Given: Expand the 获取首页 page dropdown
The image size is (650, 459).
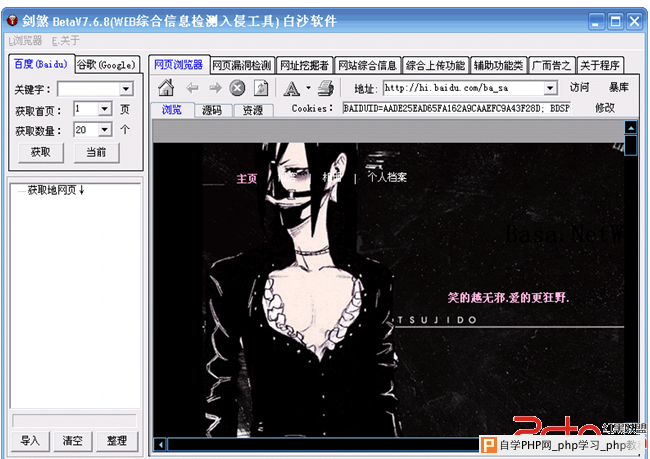Looking at the screenshot, I should 105,109.
